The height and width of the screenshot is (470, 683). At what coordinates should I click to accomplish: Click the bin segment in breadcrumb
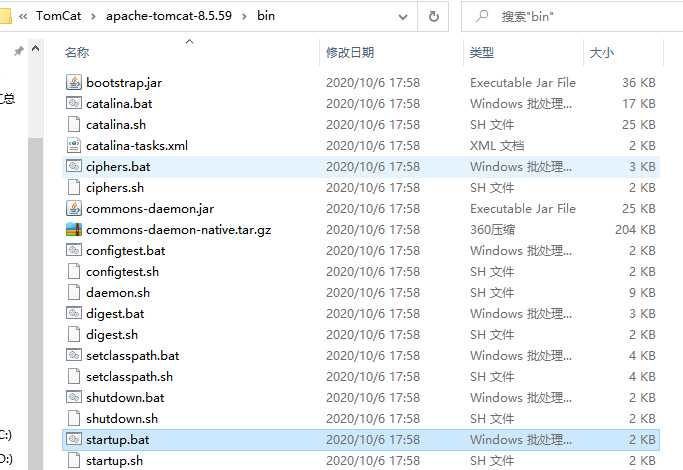[266, 16]
